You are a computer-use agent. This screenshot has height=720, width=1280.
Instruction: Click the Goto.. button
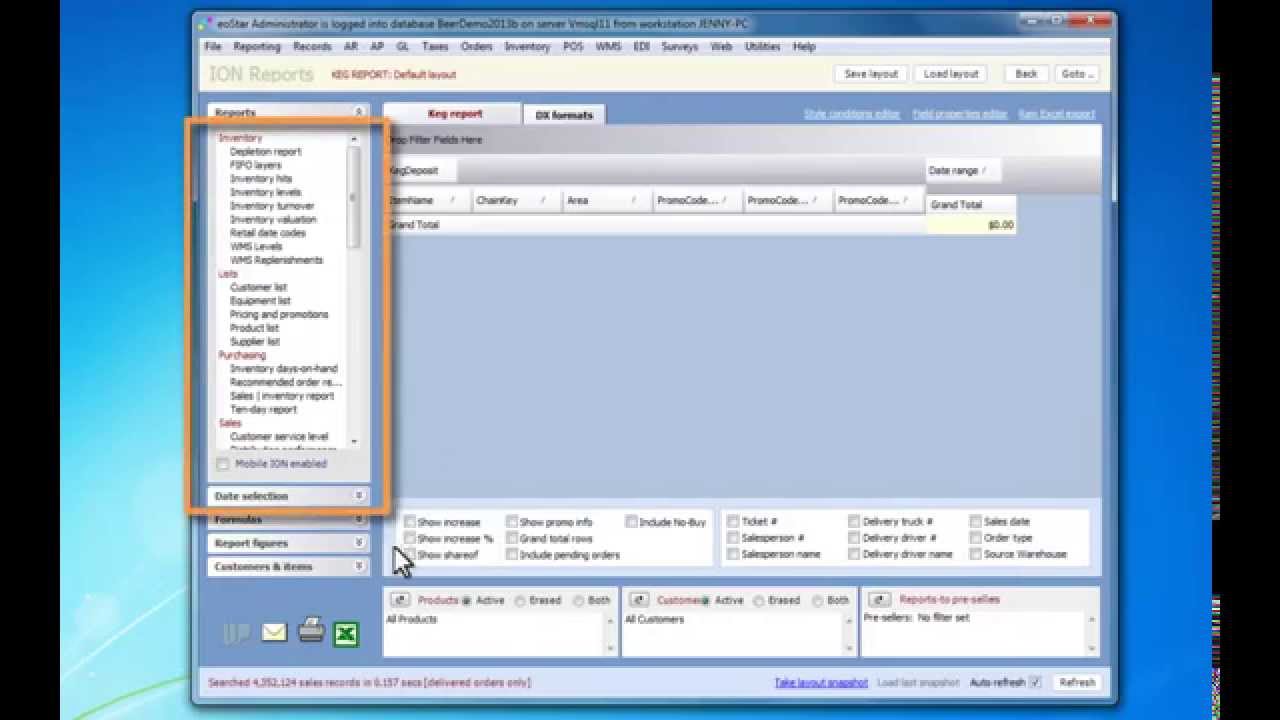[x=1076, y=74]
